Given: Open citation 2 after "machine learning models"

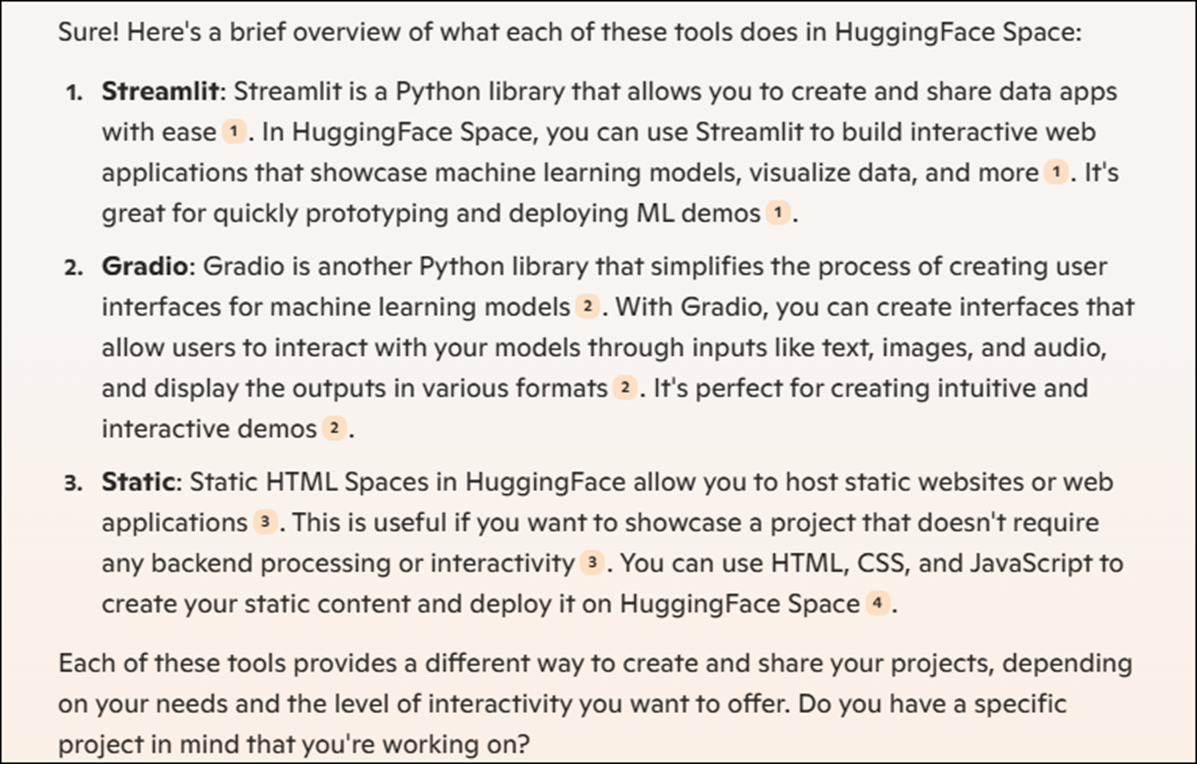Looking at the screenshot, I should [586, 306].
